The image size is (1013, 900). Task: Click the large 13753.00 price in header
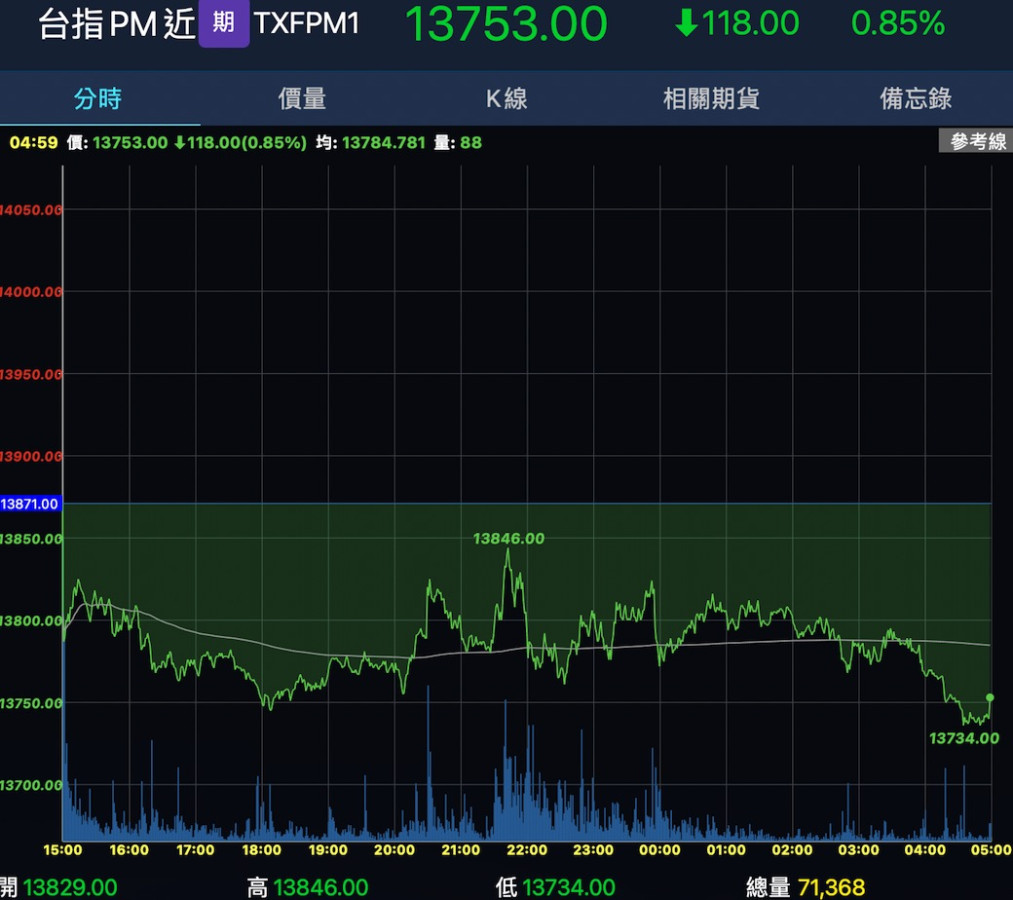[505, 23]
